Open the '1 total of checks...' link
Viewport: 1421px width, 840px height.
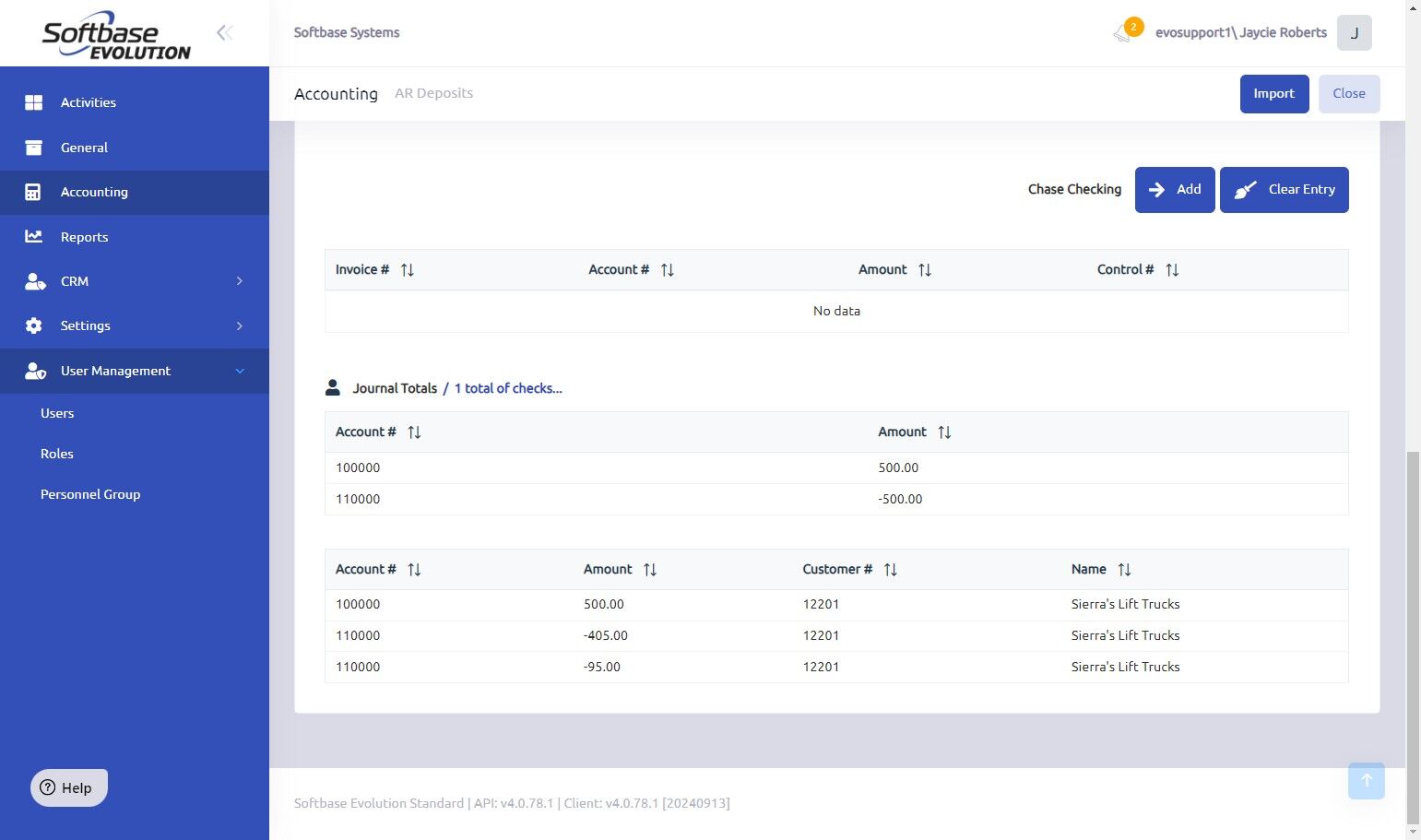508,389
